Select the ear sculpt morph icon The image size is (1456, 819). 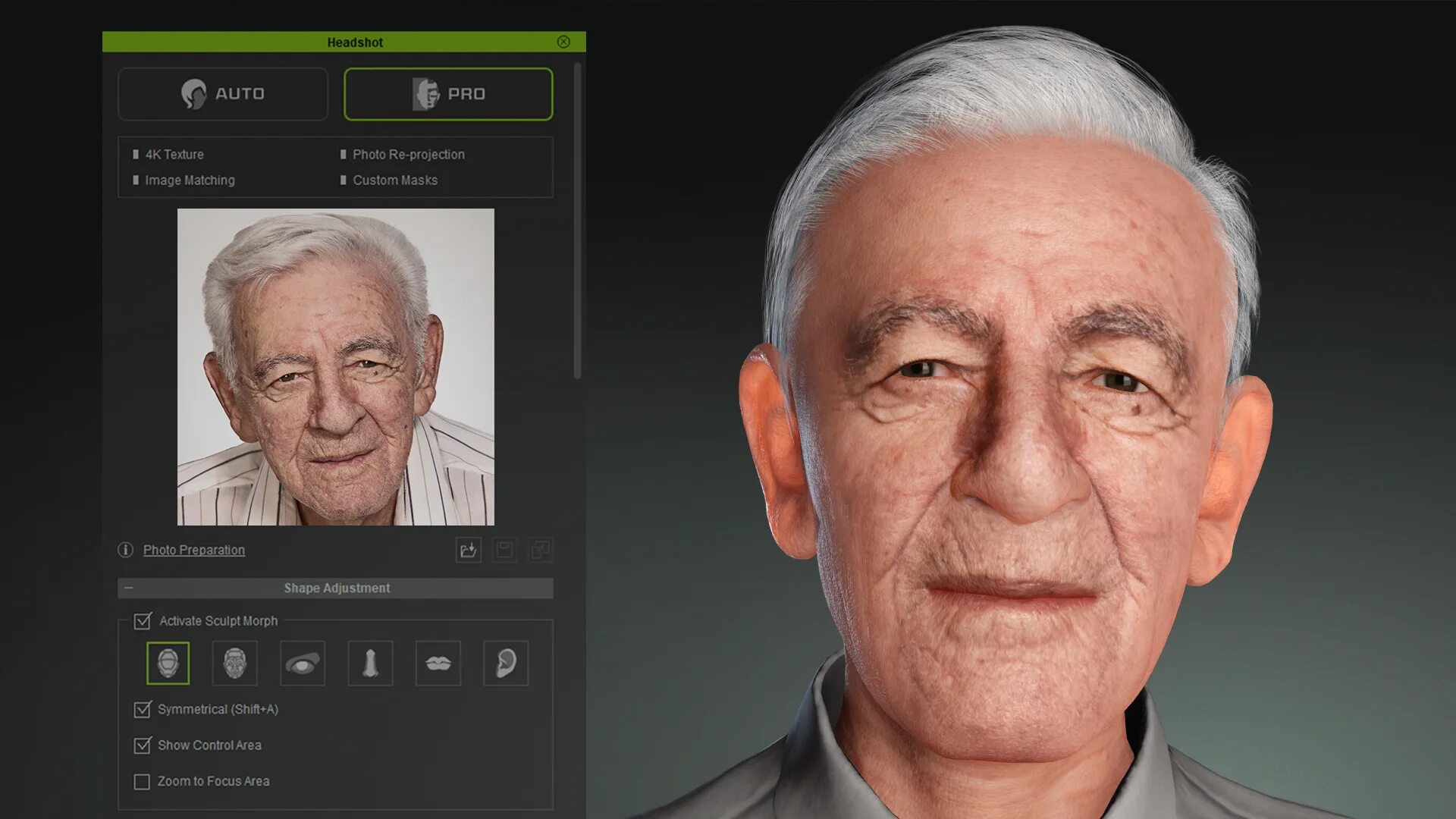506,664
